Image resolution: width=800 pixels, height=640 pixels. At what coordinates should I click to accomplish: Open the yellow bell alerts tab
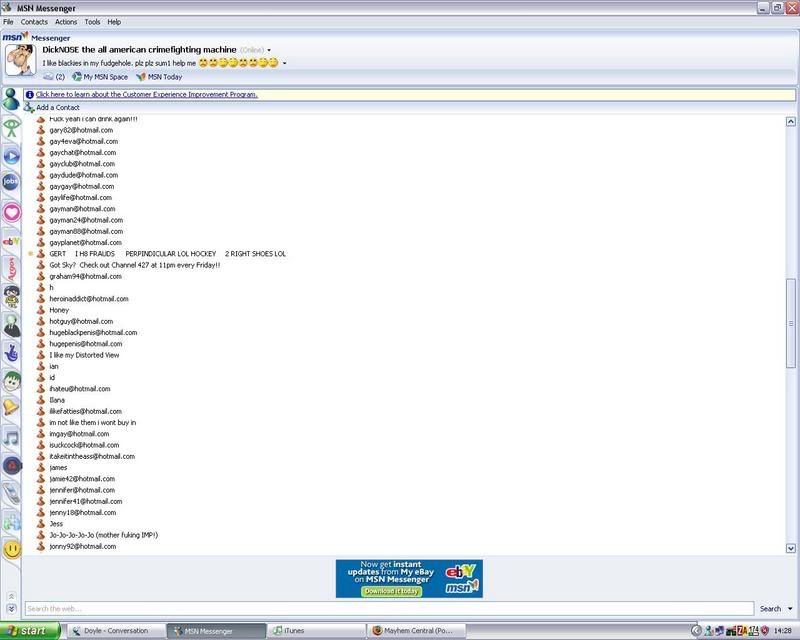pos(11,408)
